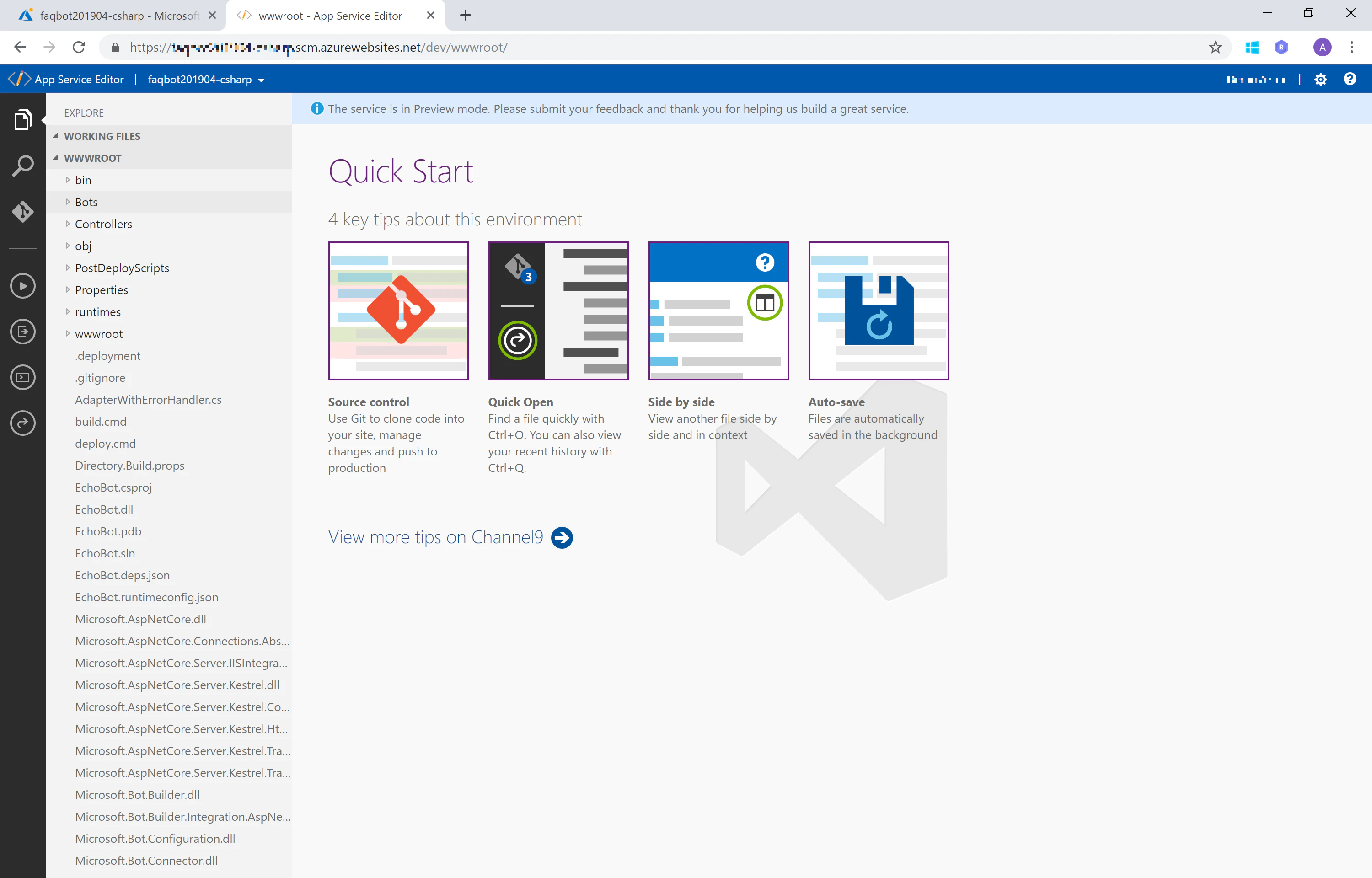1372x878 pixels.
Task: Open the faqbot201904-csharp site dropdown
Action: (x=206, y=80)
